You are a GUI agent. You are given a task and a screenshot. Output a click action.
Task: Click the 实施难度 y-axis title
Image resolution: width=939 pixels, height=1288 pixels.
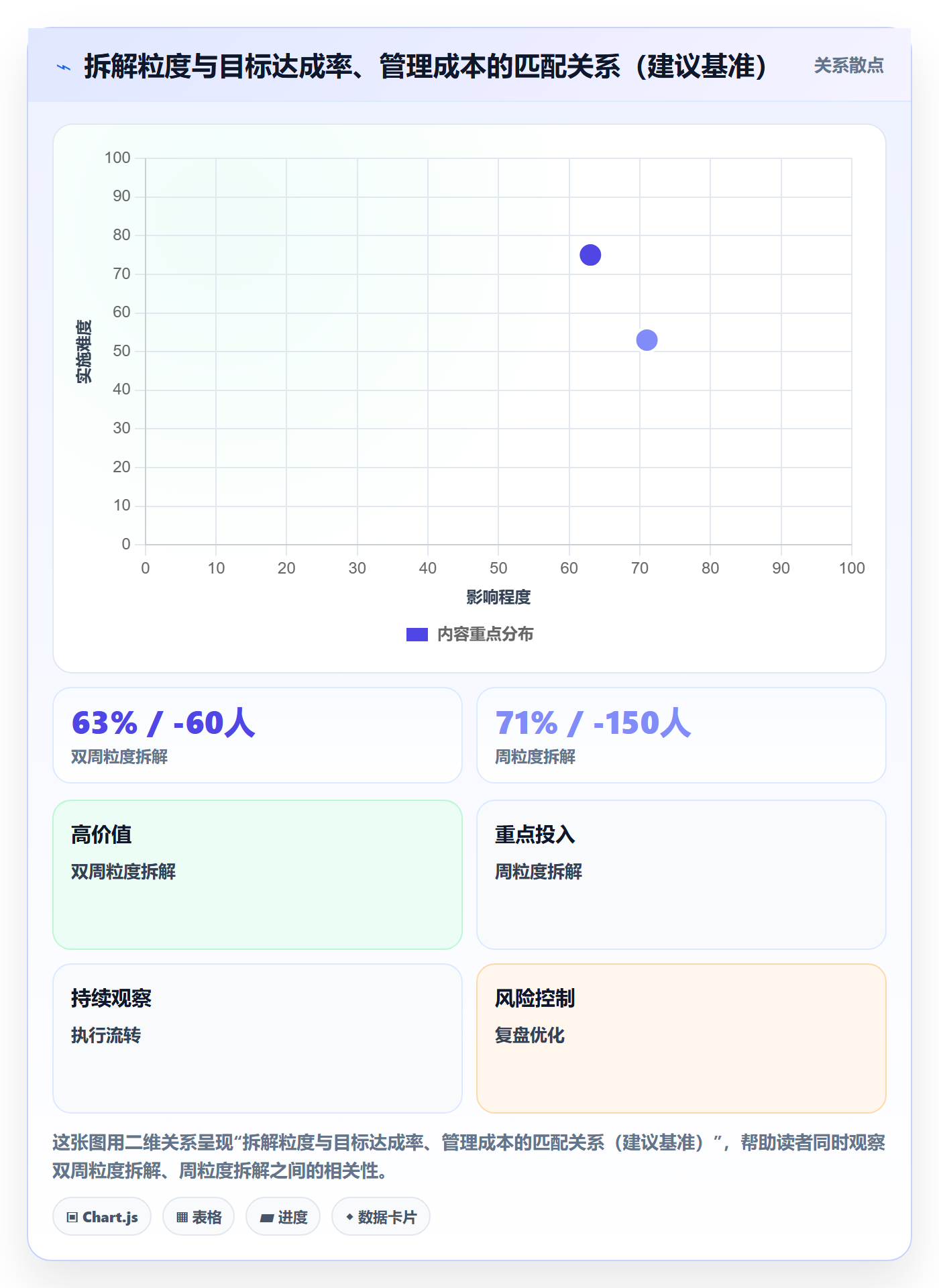(84, 351)
